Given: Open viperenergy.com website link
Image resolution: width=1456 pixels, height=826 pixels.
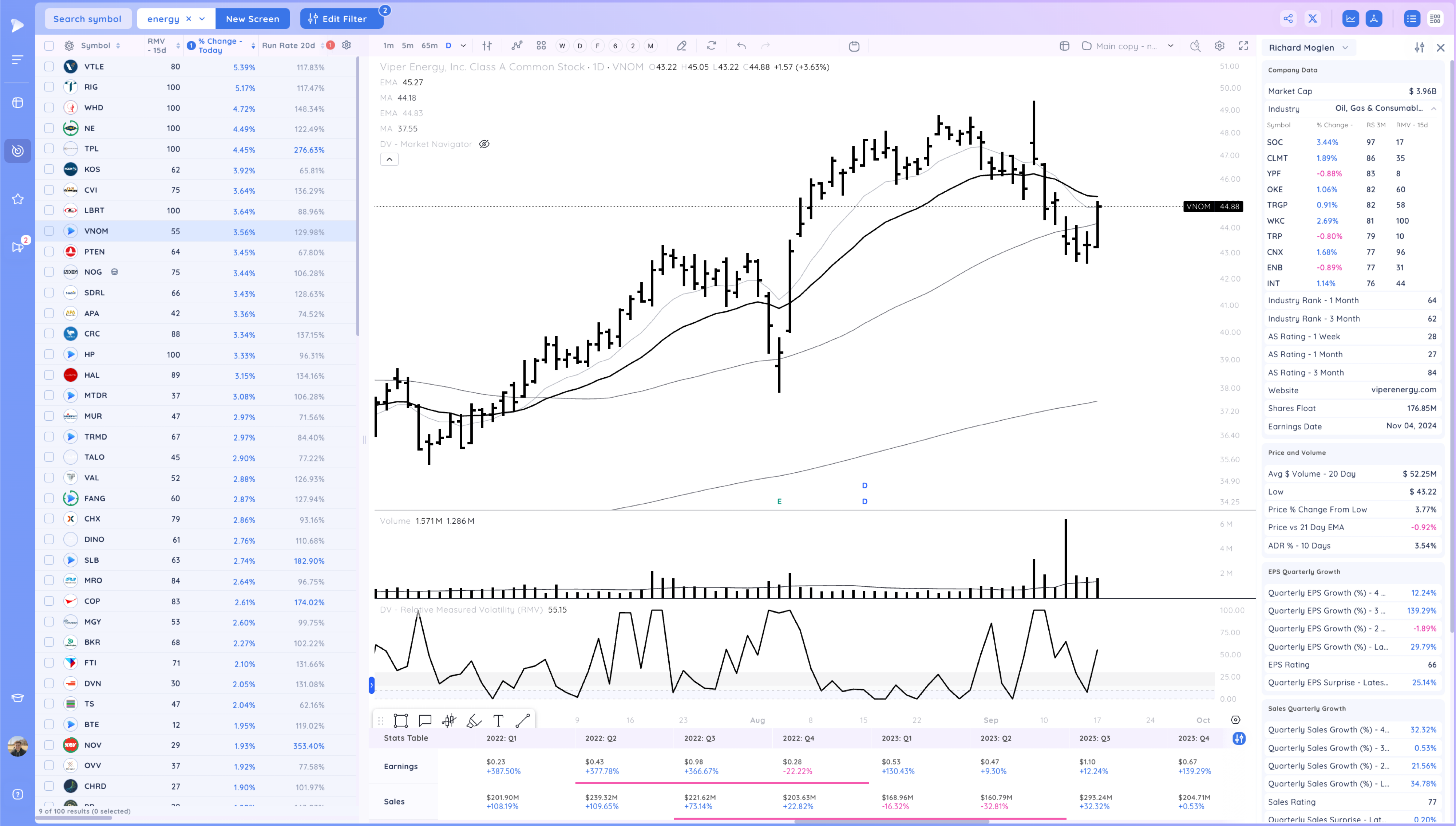Looking at the screenshot, I should (x=1403, y=390).
